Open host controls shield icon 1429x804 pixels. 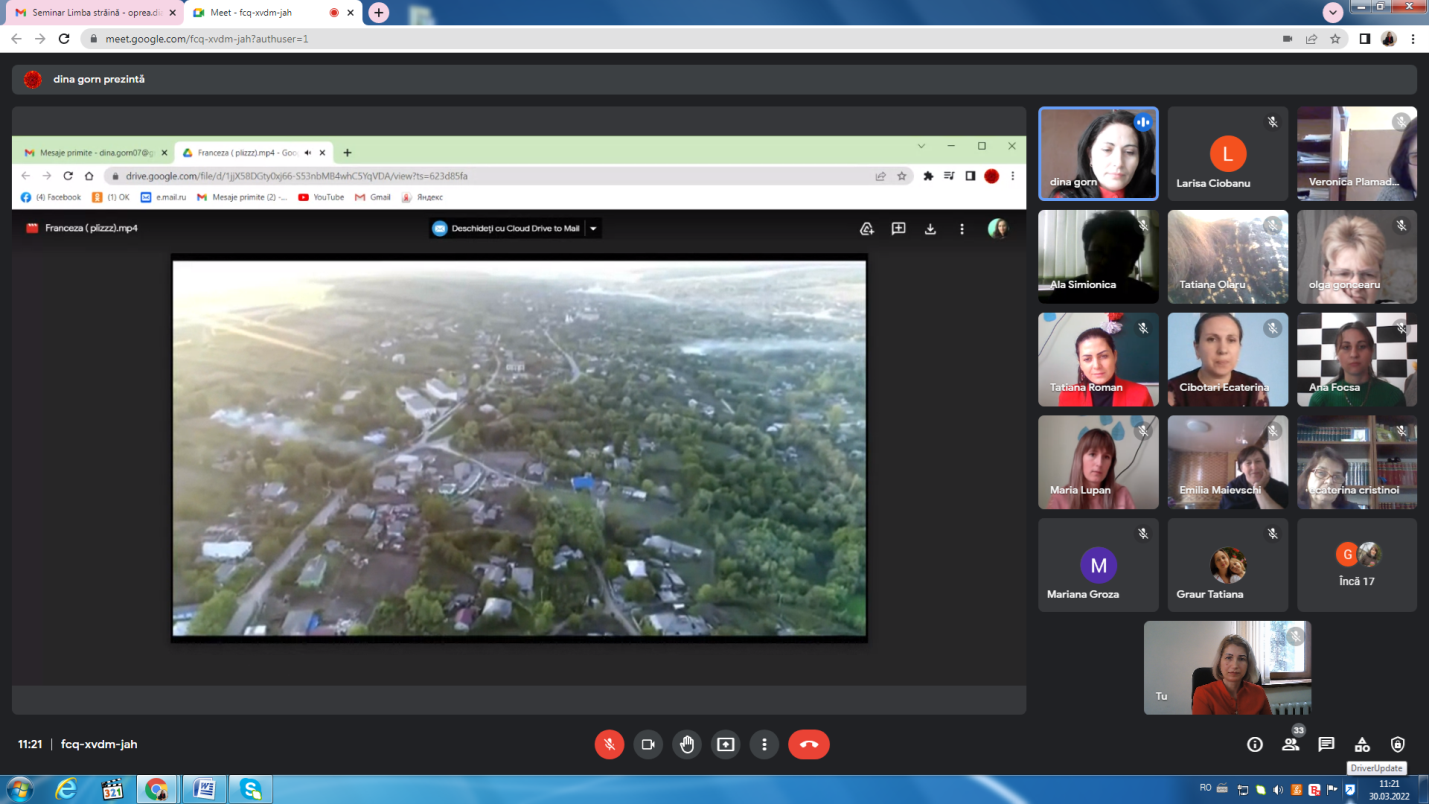pyautogui.click(x=1398, y=744)
